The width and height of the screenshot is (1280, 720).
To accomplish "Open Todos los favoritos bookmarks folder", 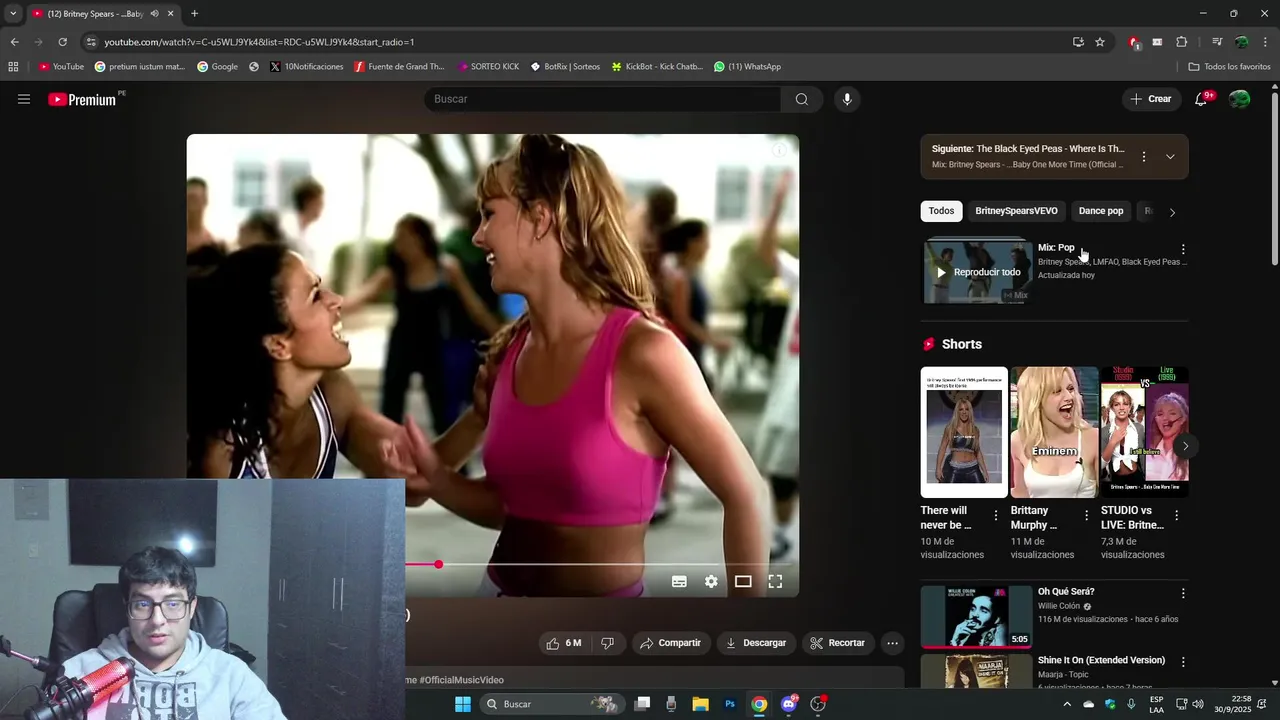I will (x=1229, y=67).
